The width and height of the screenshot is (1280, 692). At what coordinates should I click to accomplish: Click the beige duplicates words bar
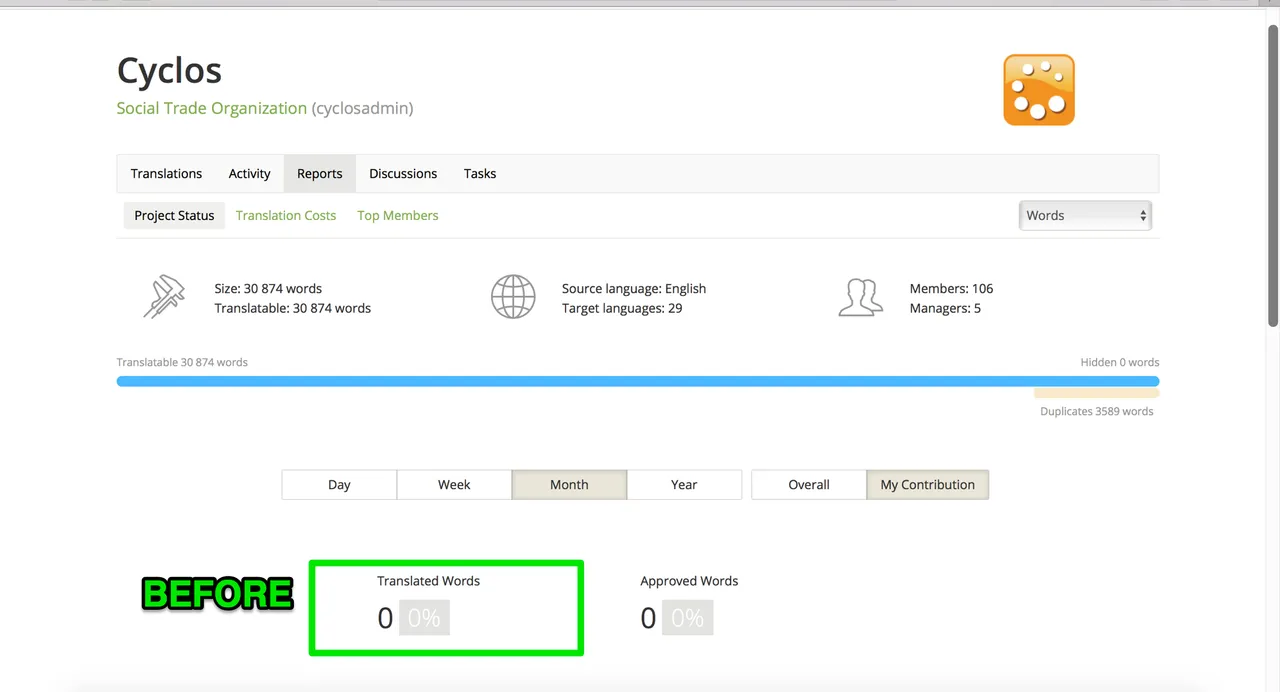click(1097, 394)
